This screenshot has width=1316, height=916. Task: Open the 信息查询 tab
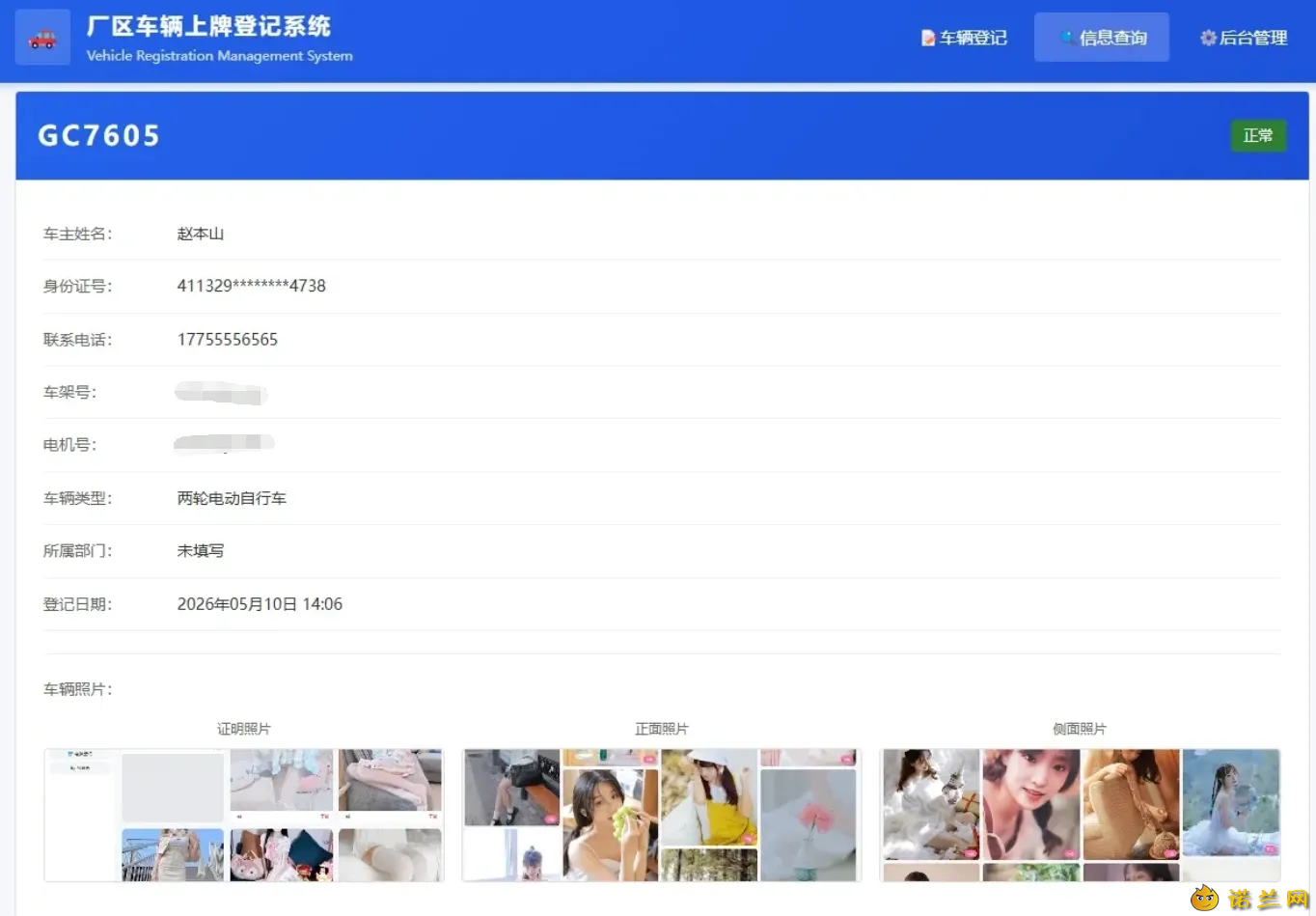pos(1102,38)
